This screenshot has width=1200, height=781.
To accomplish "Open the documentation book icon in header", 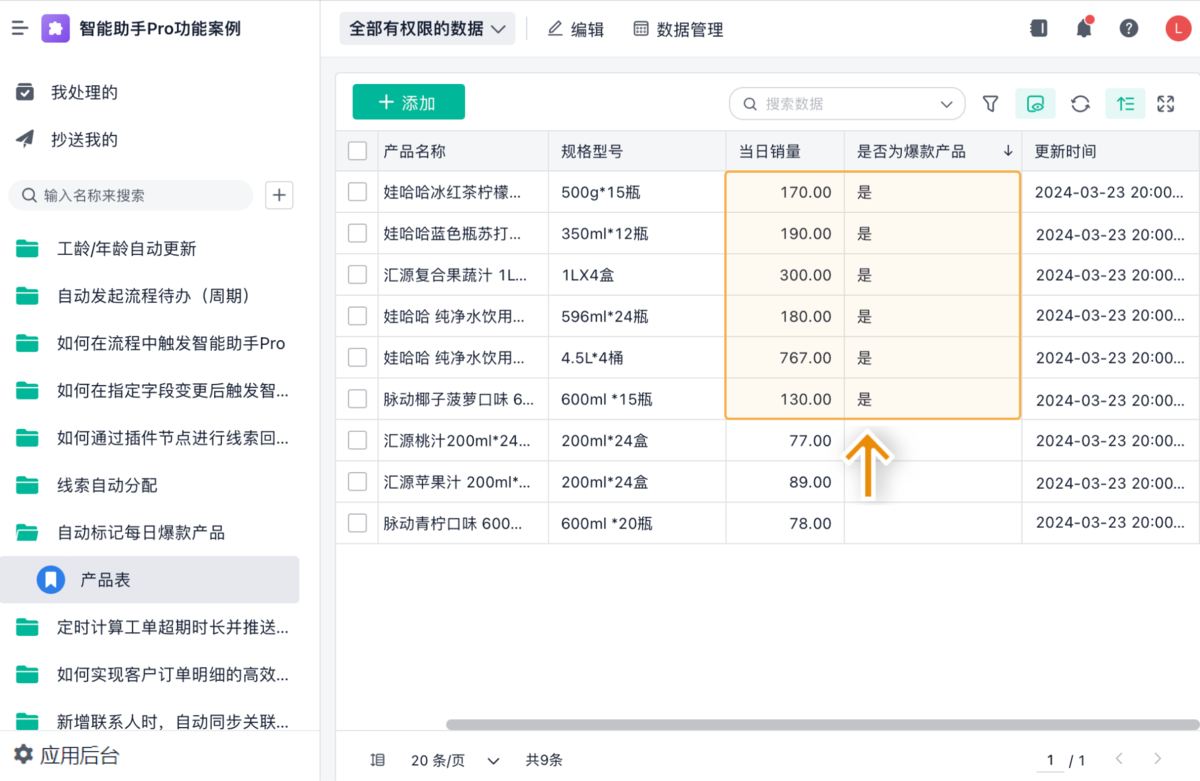I will tap(1039, 29).
